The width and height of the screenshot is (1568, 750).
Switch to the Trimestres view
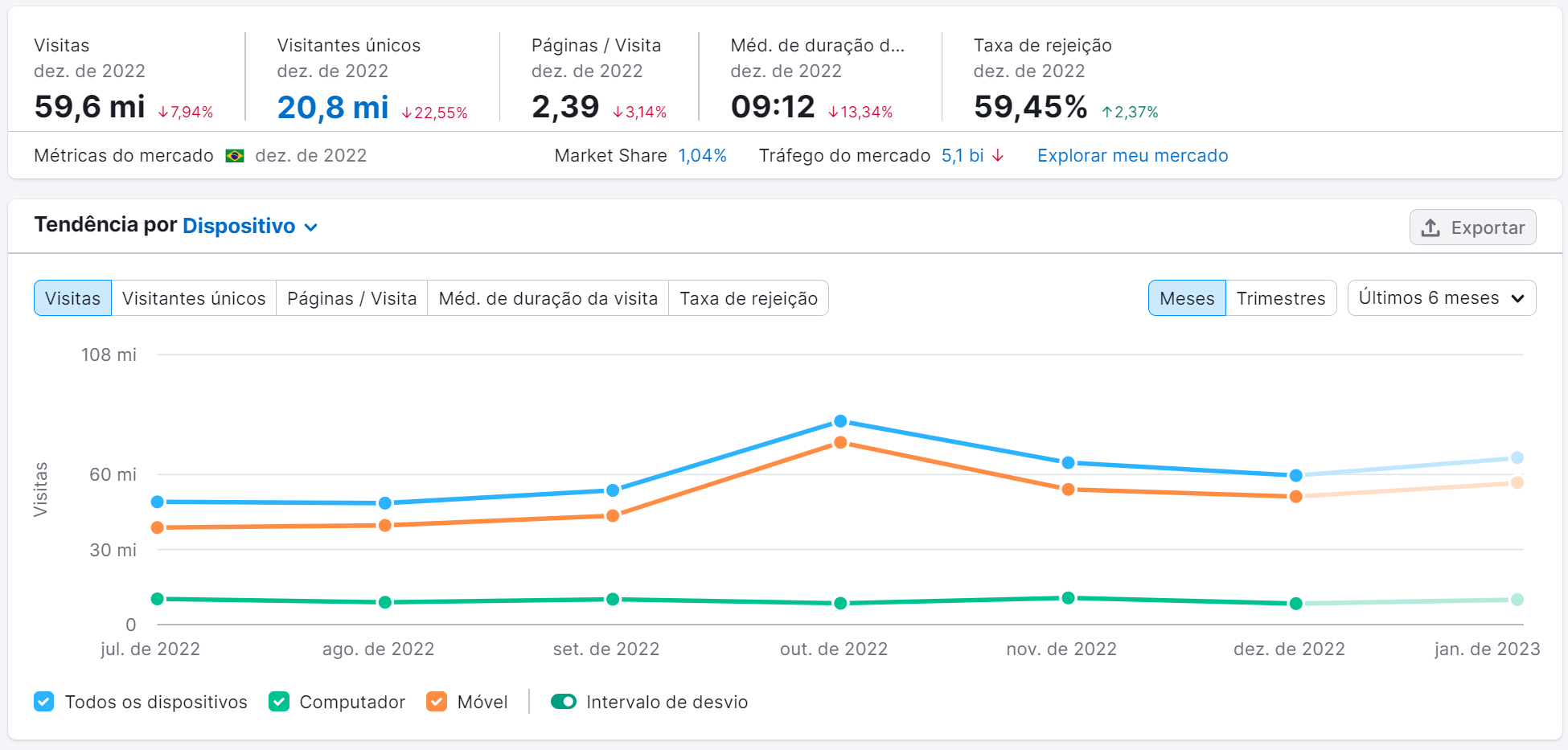(1281, 298)
